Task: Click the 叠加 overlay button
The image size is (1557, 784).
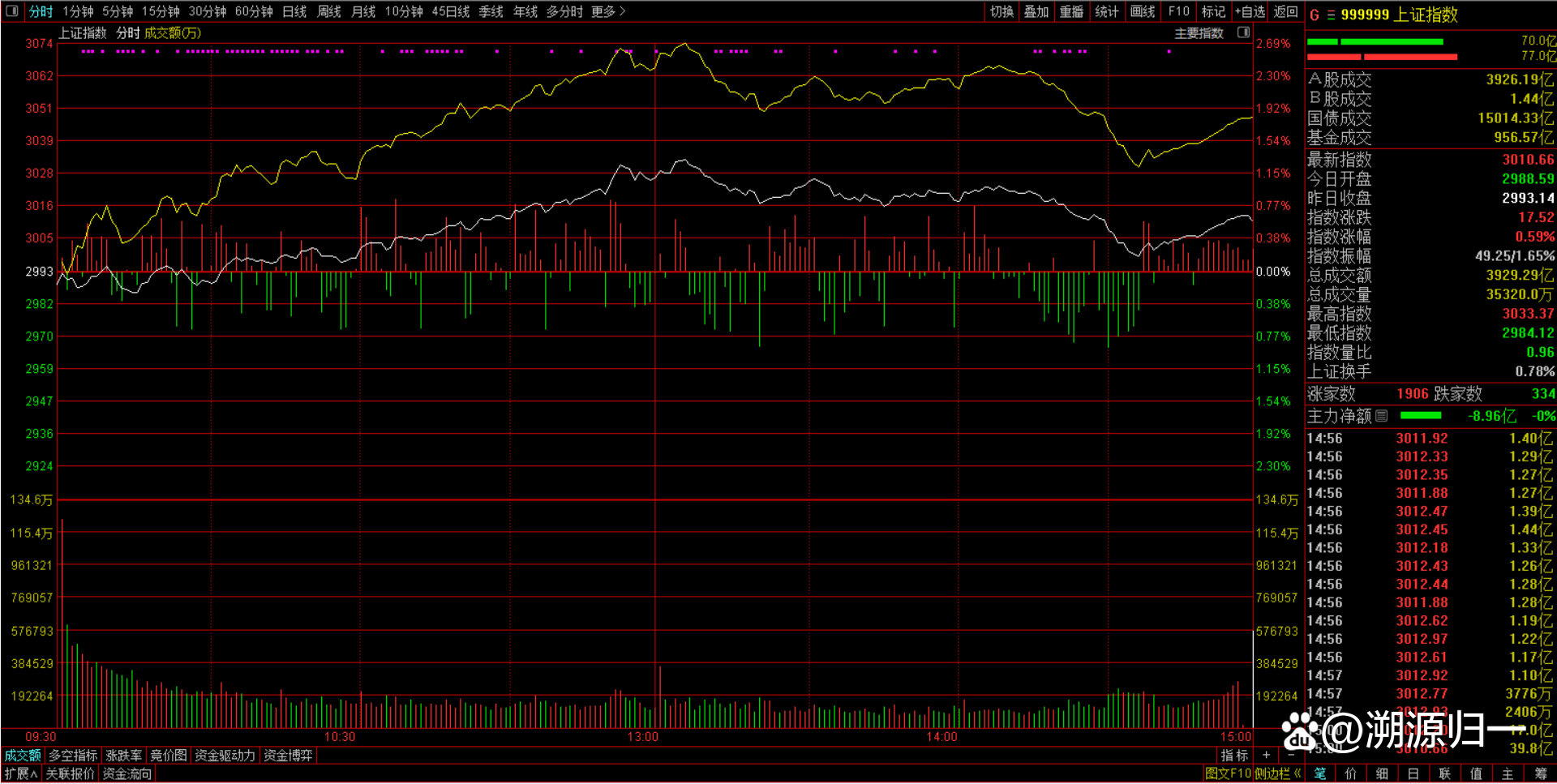Action: pyautogui.click(x=1036, y=11)
